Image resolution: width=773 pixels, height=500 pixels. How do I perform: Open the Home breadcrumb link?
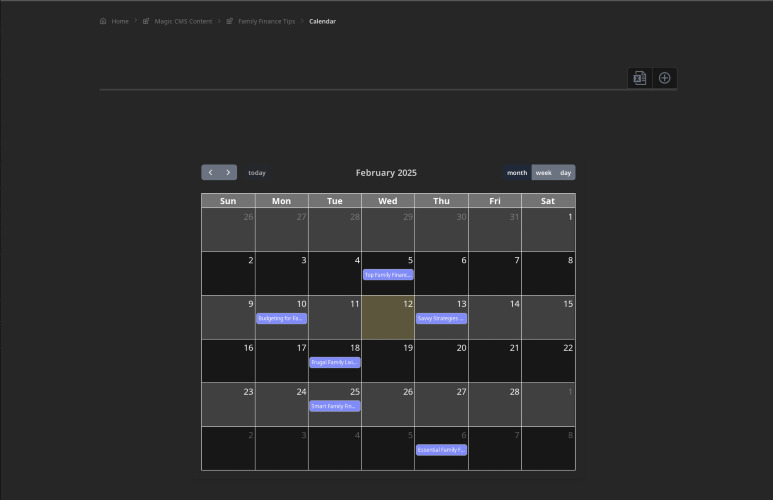pyautogui.click(x=120, y=21)
